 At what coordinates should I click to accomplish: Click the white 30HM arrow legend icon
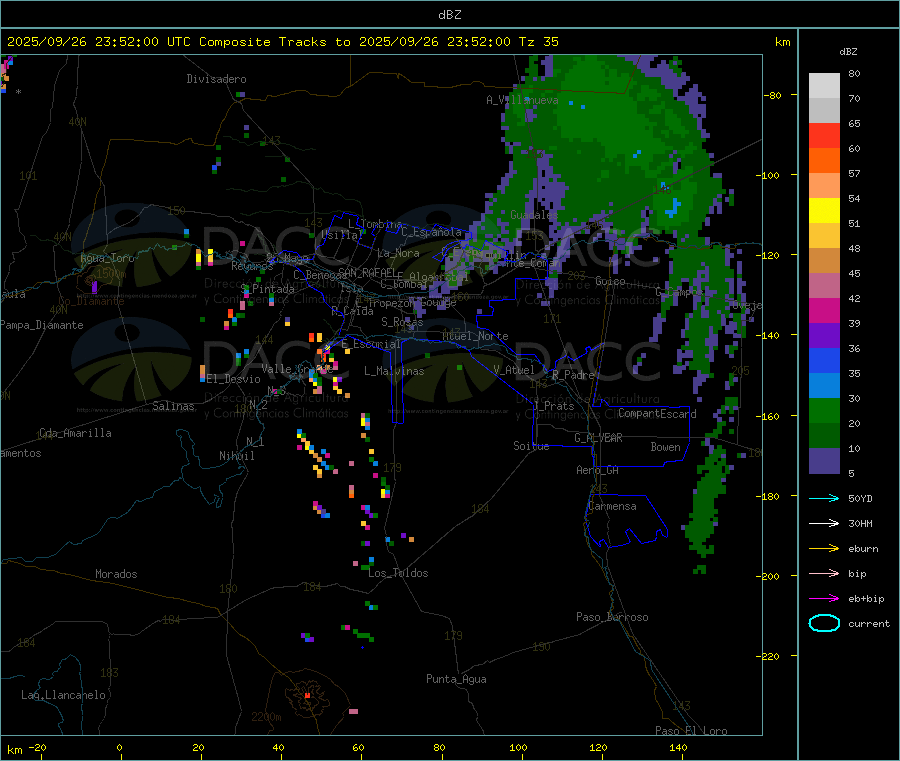click(824, 523)
